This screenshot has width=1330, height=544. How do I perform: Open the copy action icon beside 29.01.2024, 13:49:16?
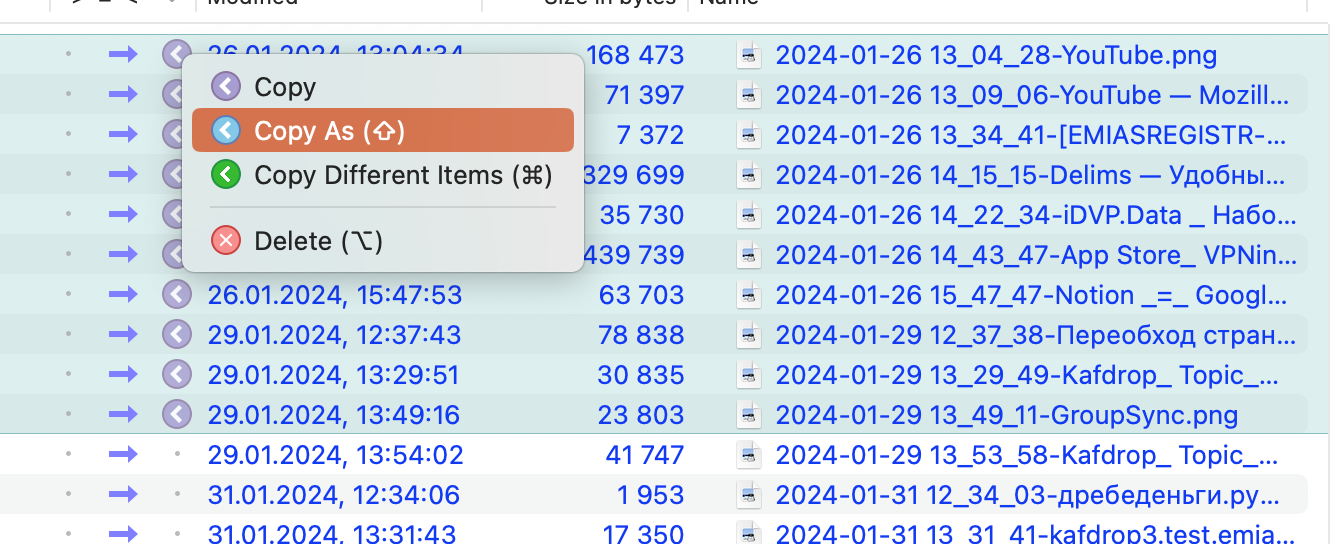click(177, 414)
